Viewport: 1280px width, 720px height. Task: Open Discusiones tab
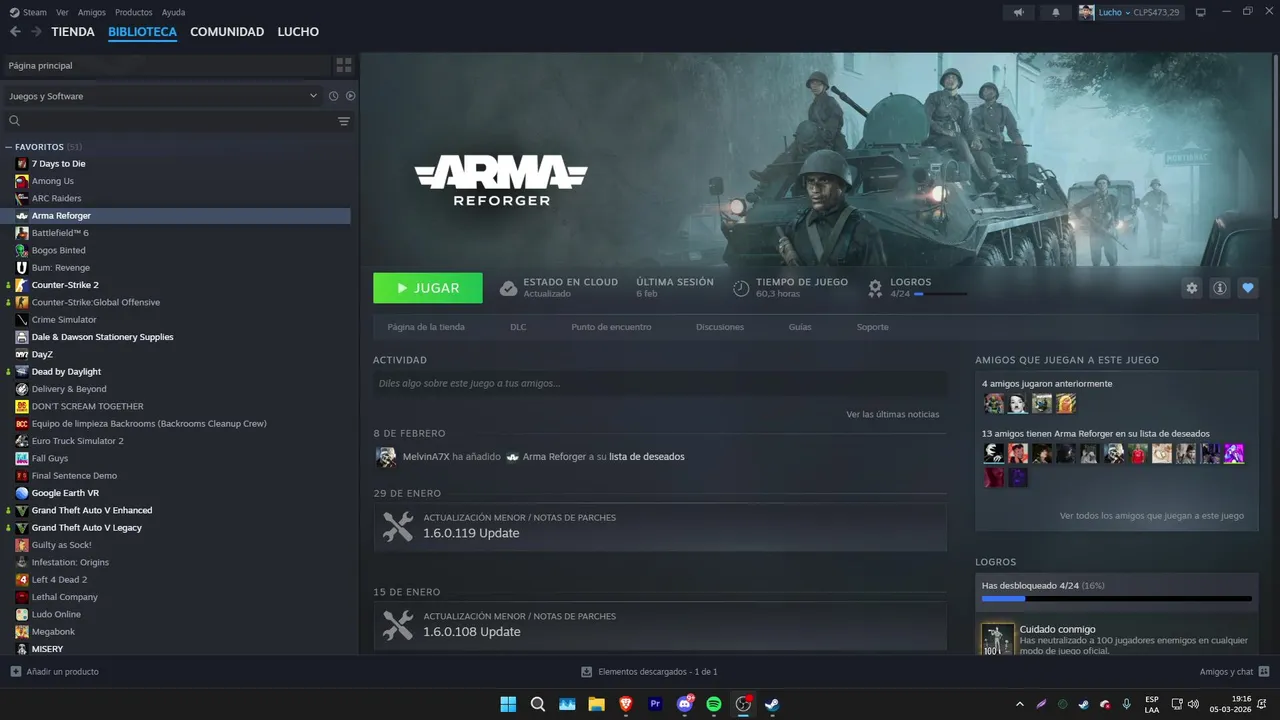point(720,327)
